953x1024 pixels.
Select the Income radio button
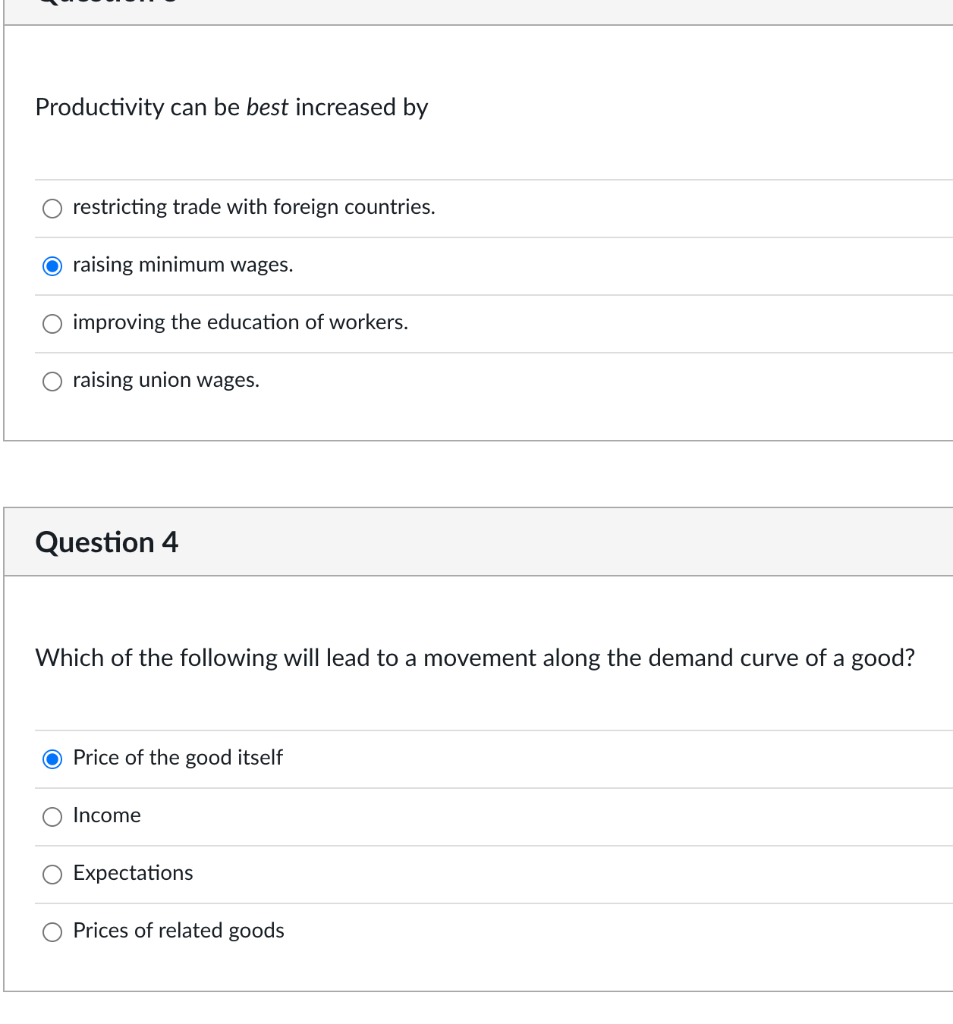[x=52, y=817]
